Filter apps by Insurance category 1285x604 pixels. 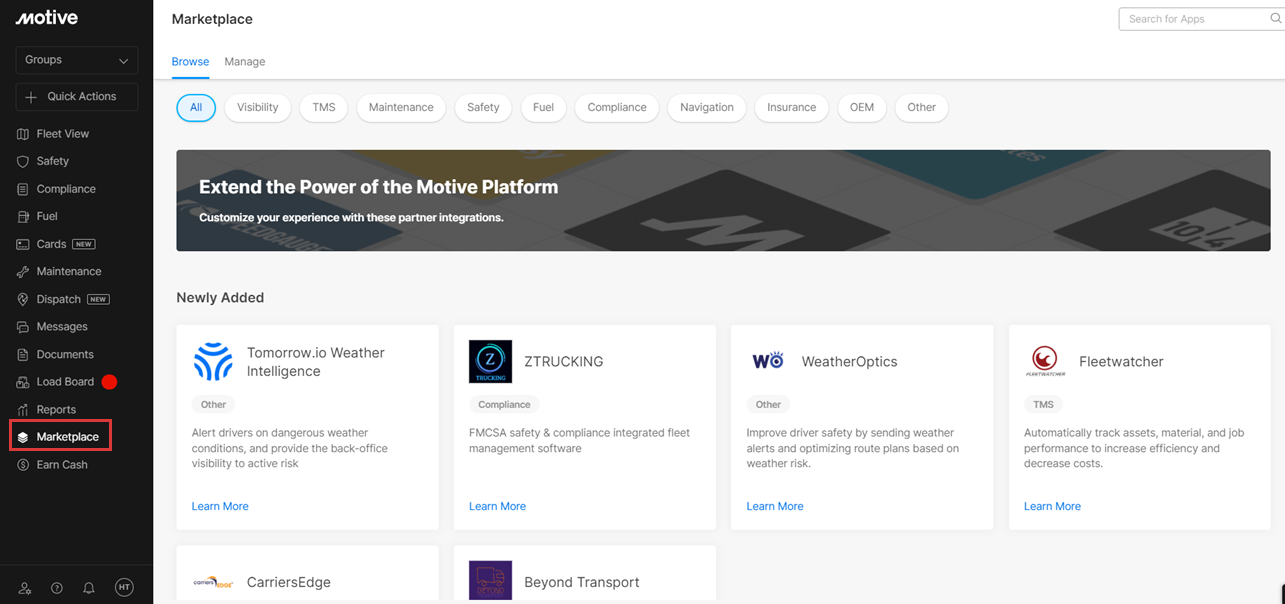click(x=792, y=108)
